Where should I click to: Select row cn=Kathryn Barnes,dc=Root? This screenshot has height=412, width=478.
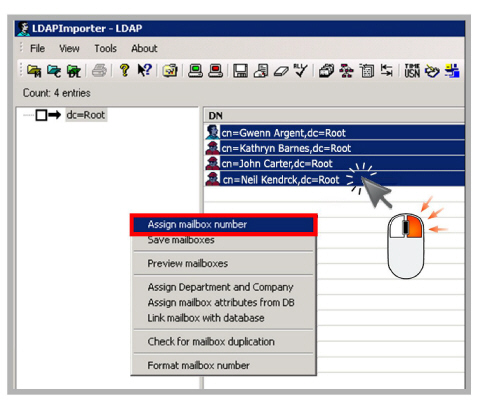point(335,148)
